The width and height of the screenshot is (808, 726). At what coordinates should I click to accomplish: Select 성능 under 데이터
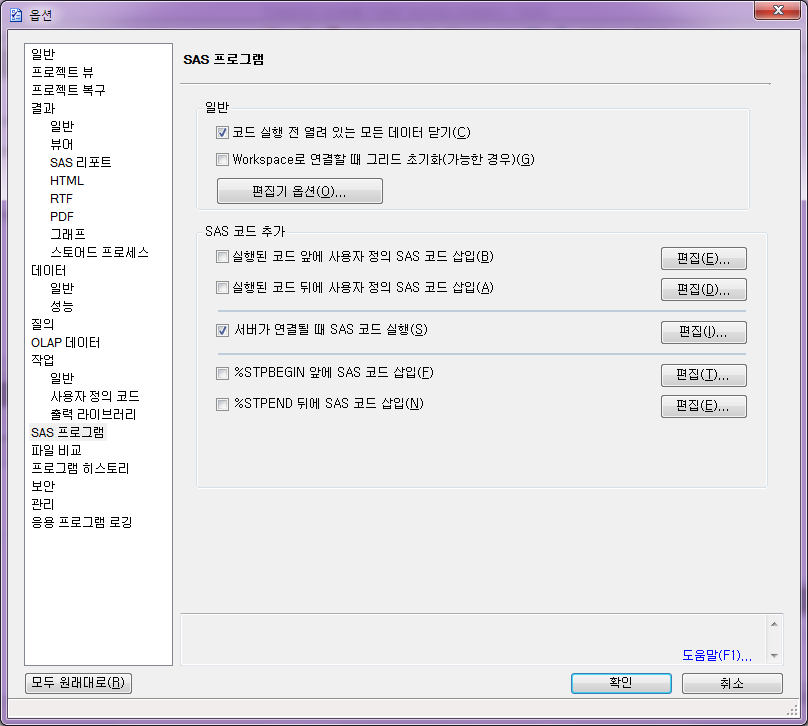[x=62, y=307]
